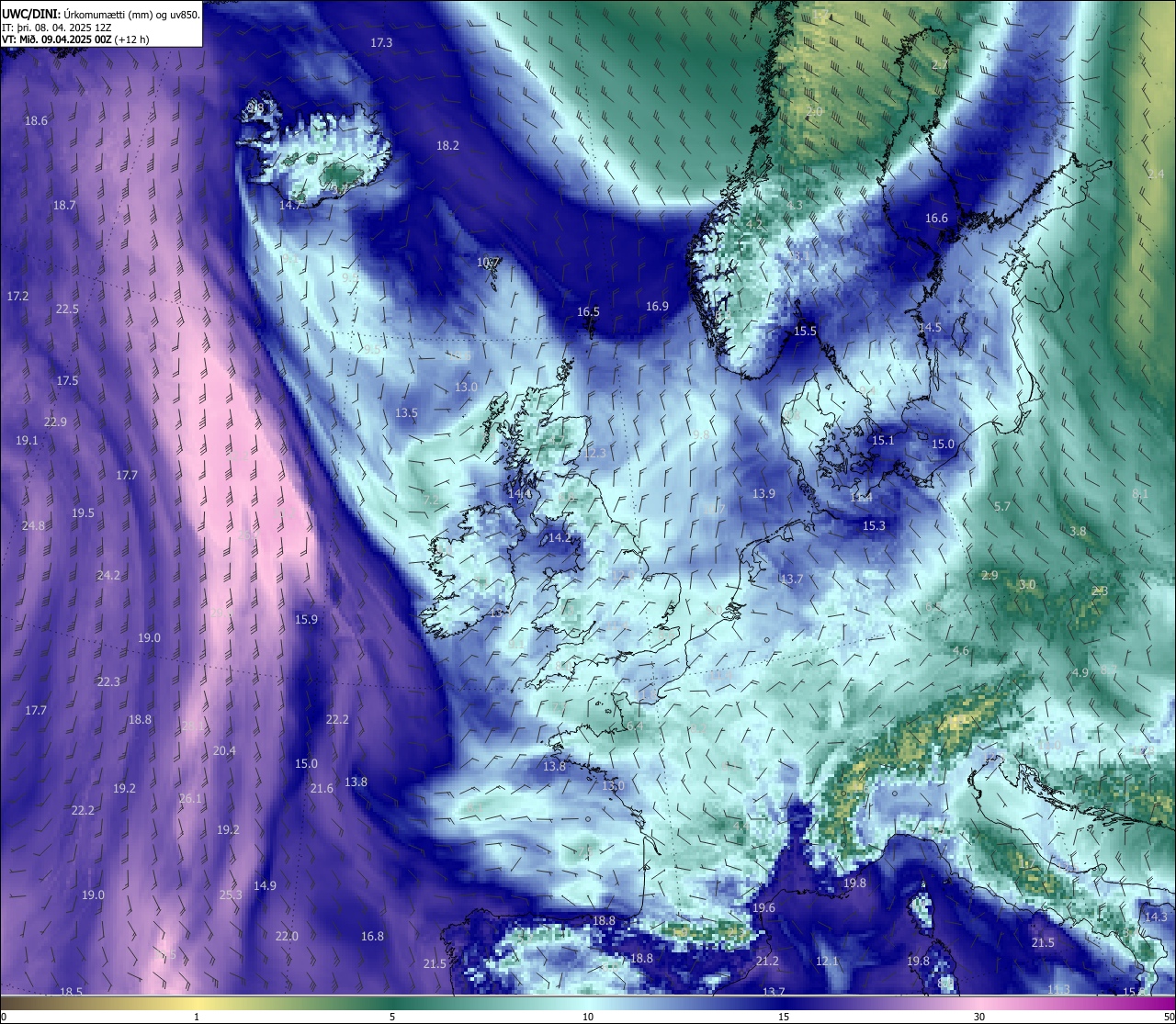
Task: Click the 'UWC/DINI: Úrkomumætti (mm) og uv850.' title
Action: pyautogui.click(x=101, y=15)
